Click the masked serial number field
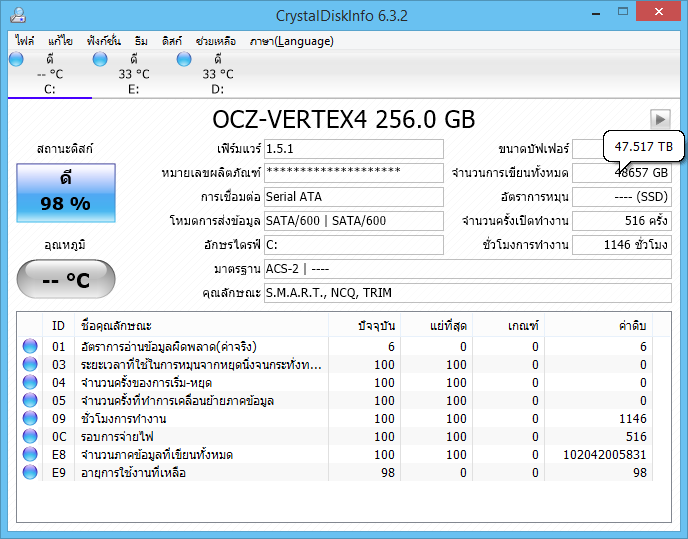The height and width of the screenshot is (539, 688). click(x=354, y=173)
